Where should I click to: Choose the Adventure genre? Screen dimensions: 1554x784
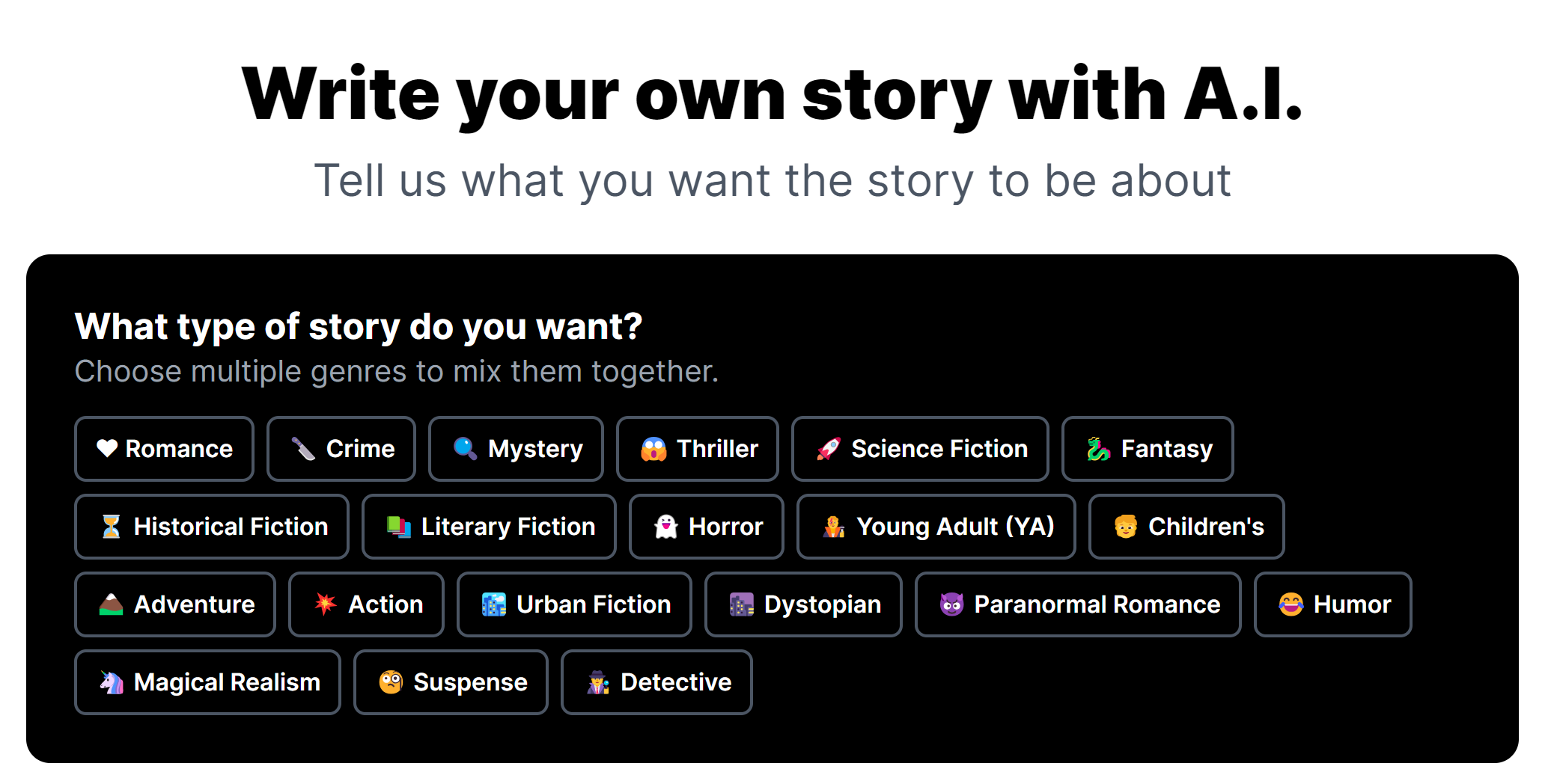(174, 604)
